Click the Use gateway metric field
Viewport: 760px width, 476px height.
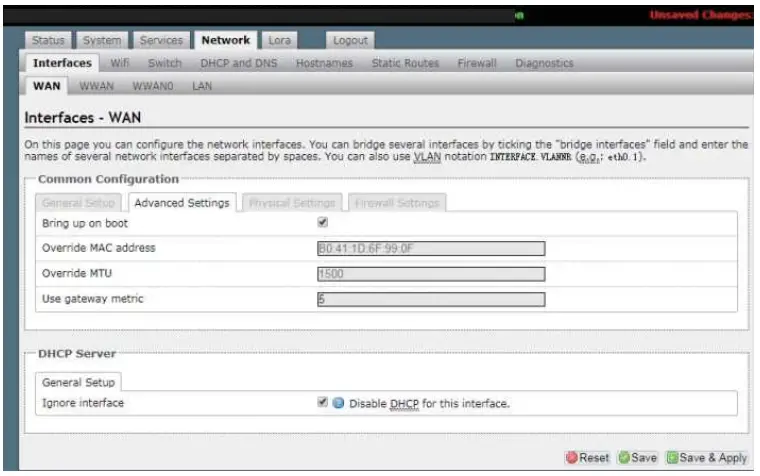[431, 299]
